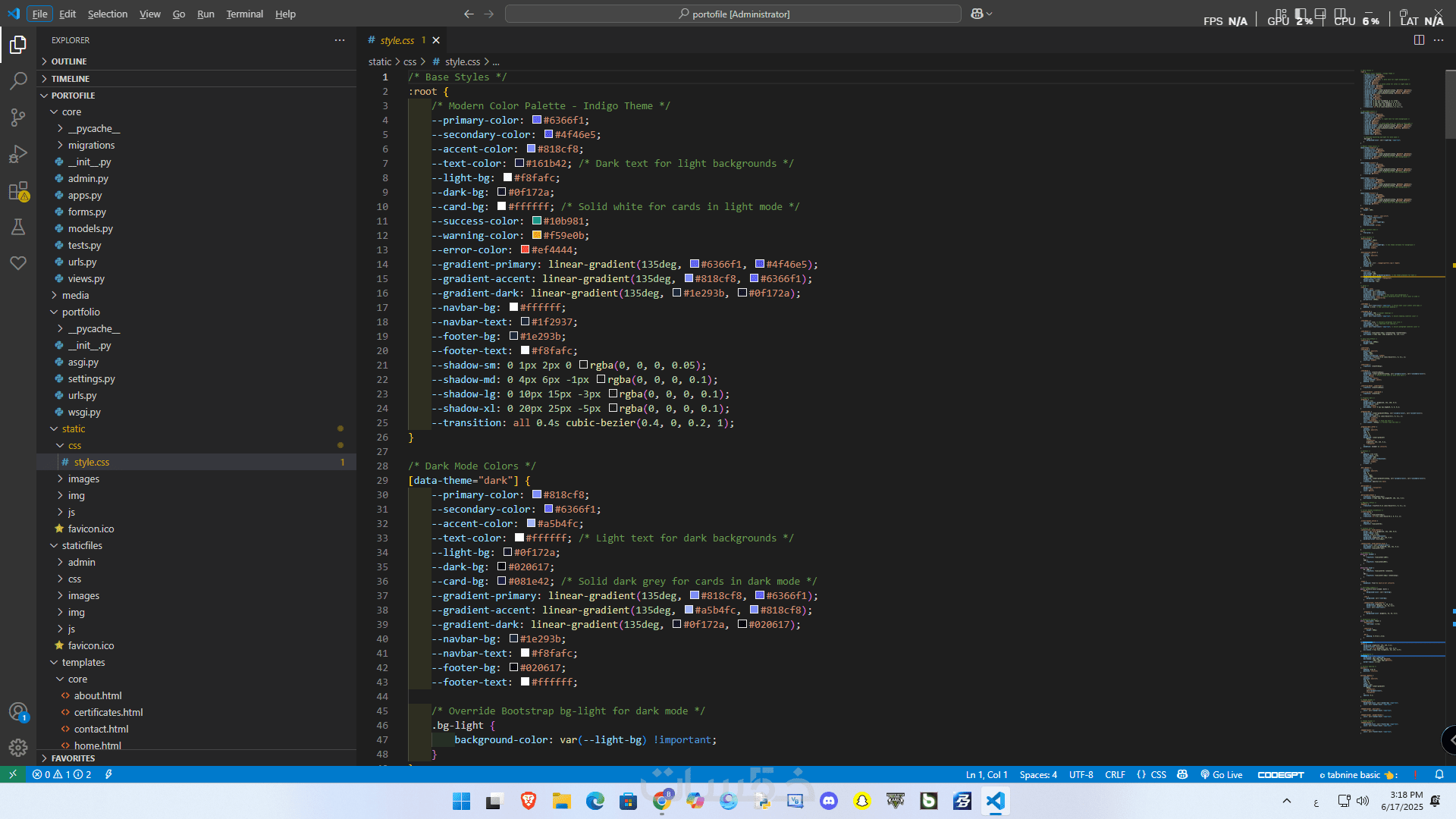Open the Extensions view
The image size is (1456, 819).
[x=18, y=191]
